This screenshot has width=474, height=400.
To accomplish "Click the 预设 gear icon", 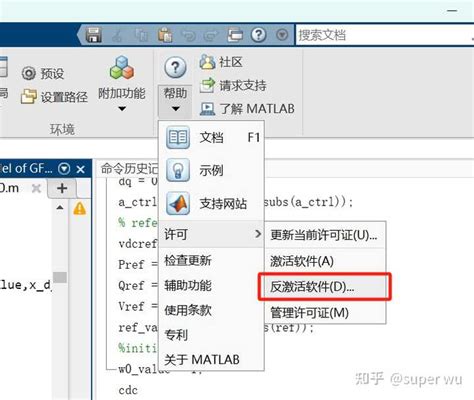I will [x=29, y=73].
